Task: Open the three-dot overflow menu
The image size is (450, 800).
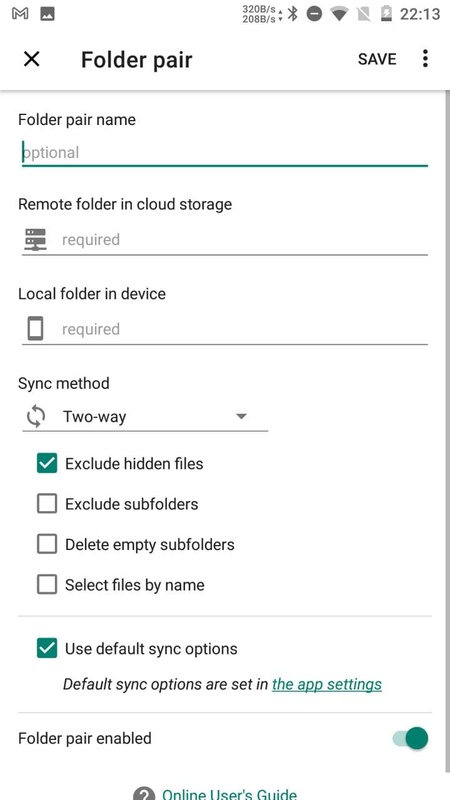Action: [x=425, y=59]
